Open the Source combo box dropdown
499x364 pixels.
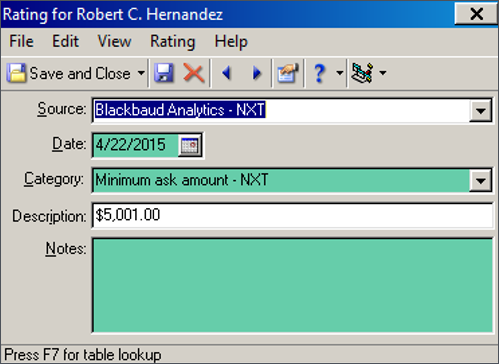pyautogui.click(x=480, y=111)
